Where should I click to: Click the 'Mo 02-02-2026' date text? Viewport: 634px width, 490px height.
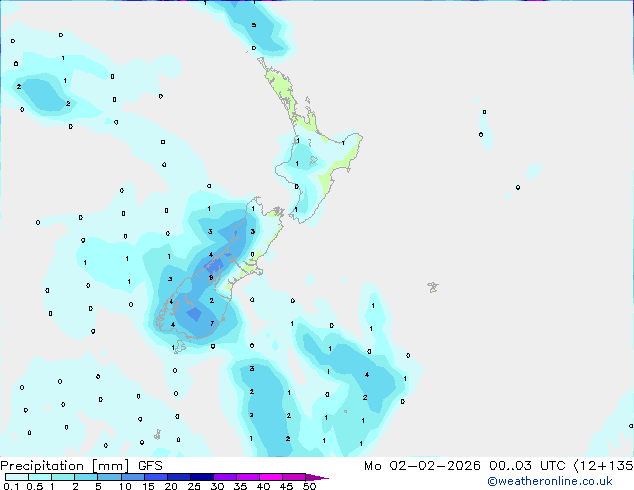point(422,466)
